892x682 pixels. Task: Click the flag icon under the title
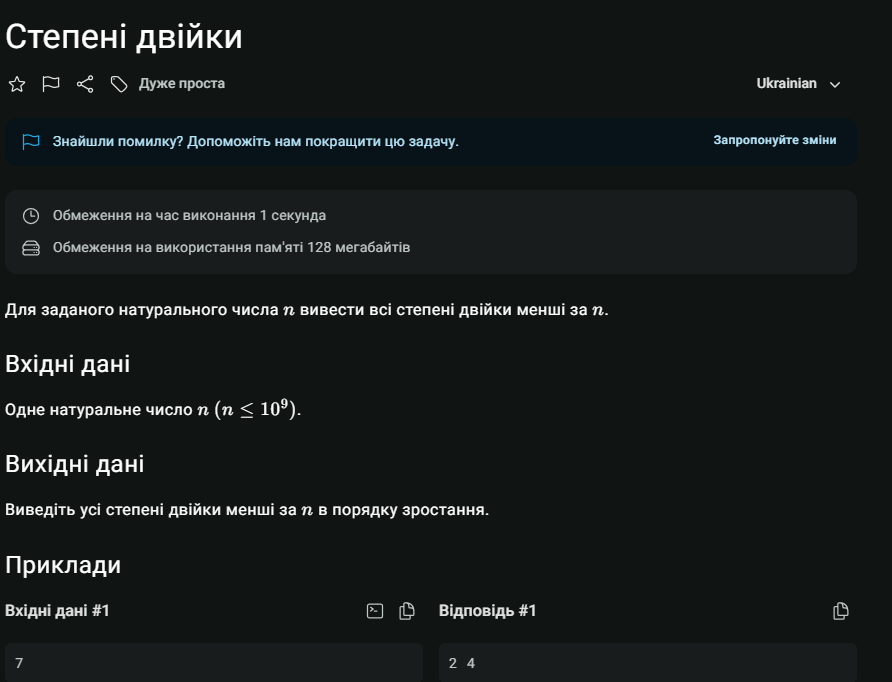51,84
